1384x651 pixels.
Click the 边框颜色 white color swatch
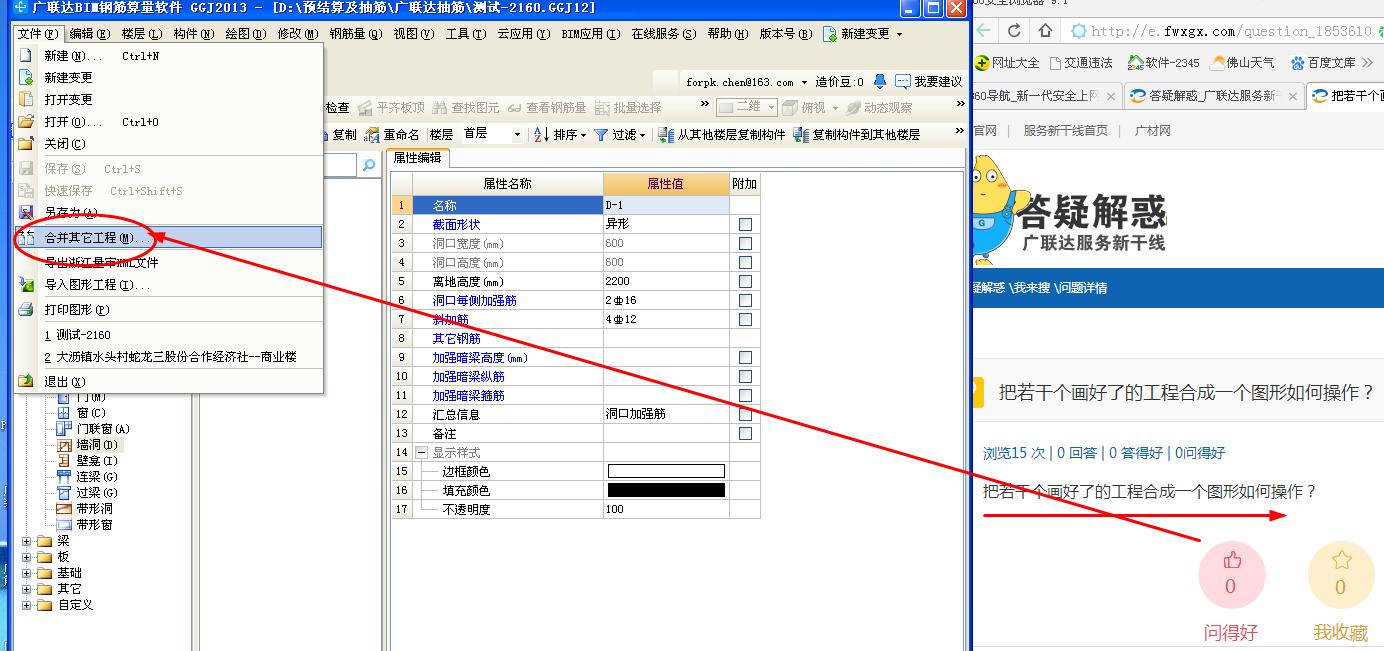(x=666, y=472)
